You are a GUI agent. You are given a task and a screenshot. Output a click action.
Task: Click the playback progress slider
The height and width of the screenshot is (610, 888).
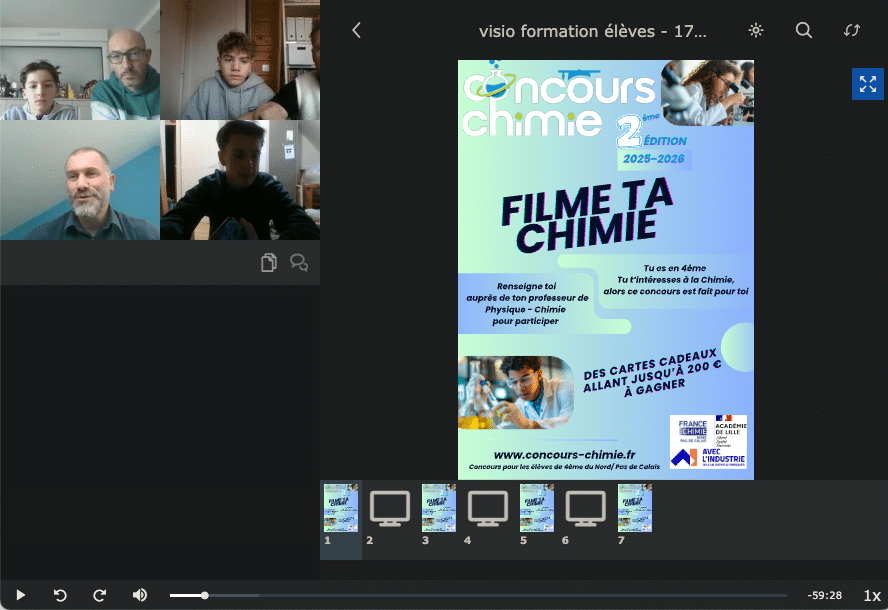click(x=478, y=595)
